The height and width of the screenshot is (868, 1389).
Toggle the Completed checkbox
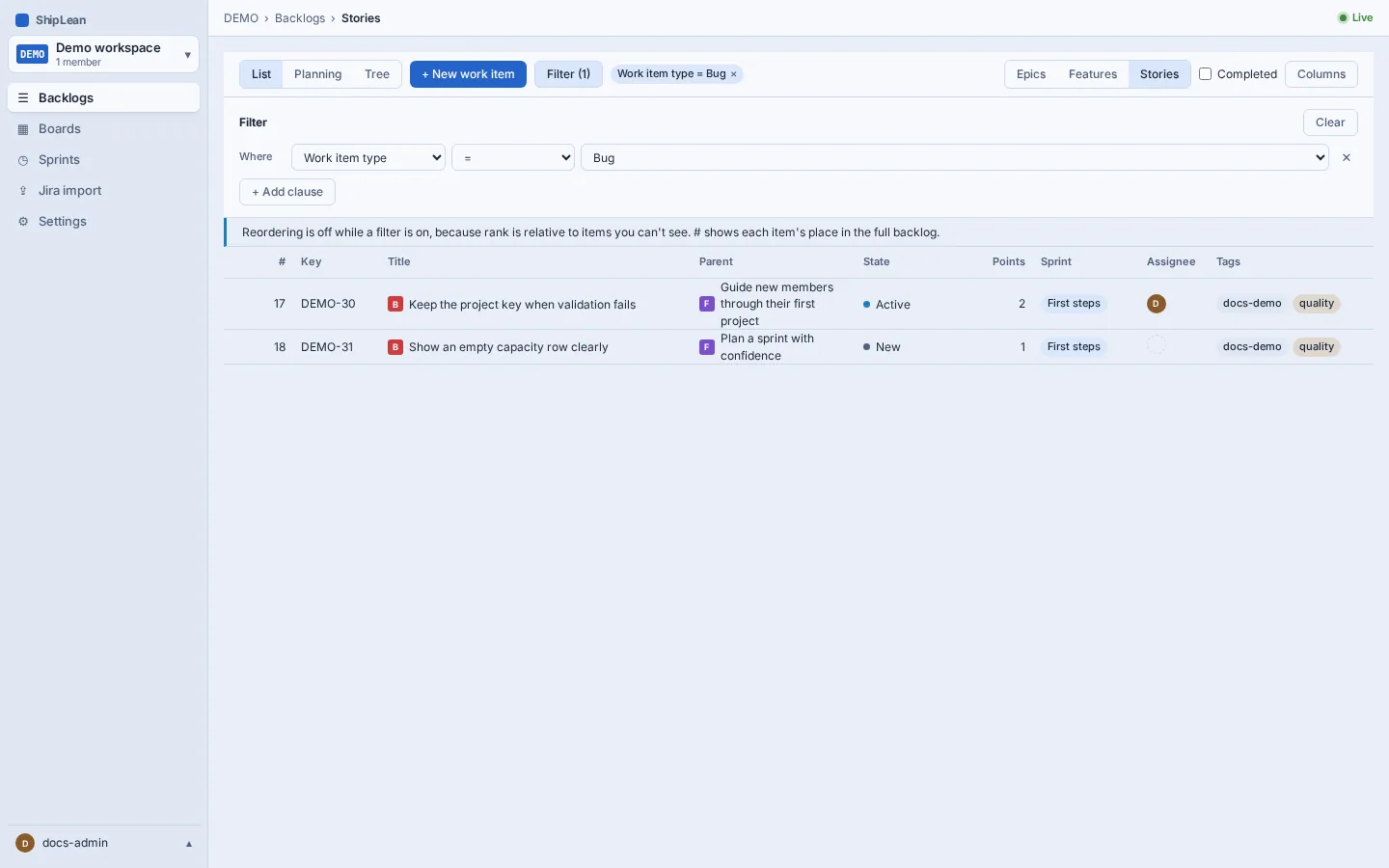tap(1205, 73)
